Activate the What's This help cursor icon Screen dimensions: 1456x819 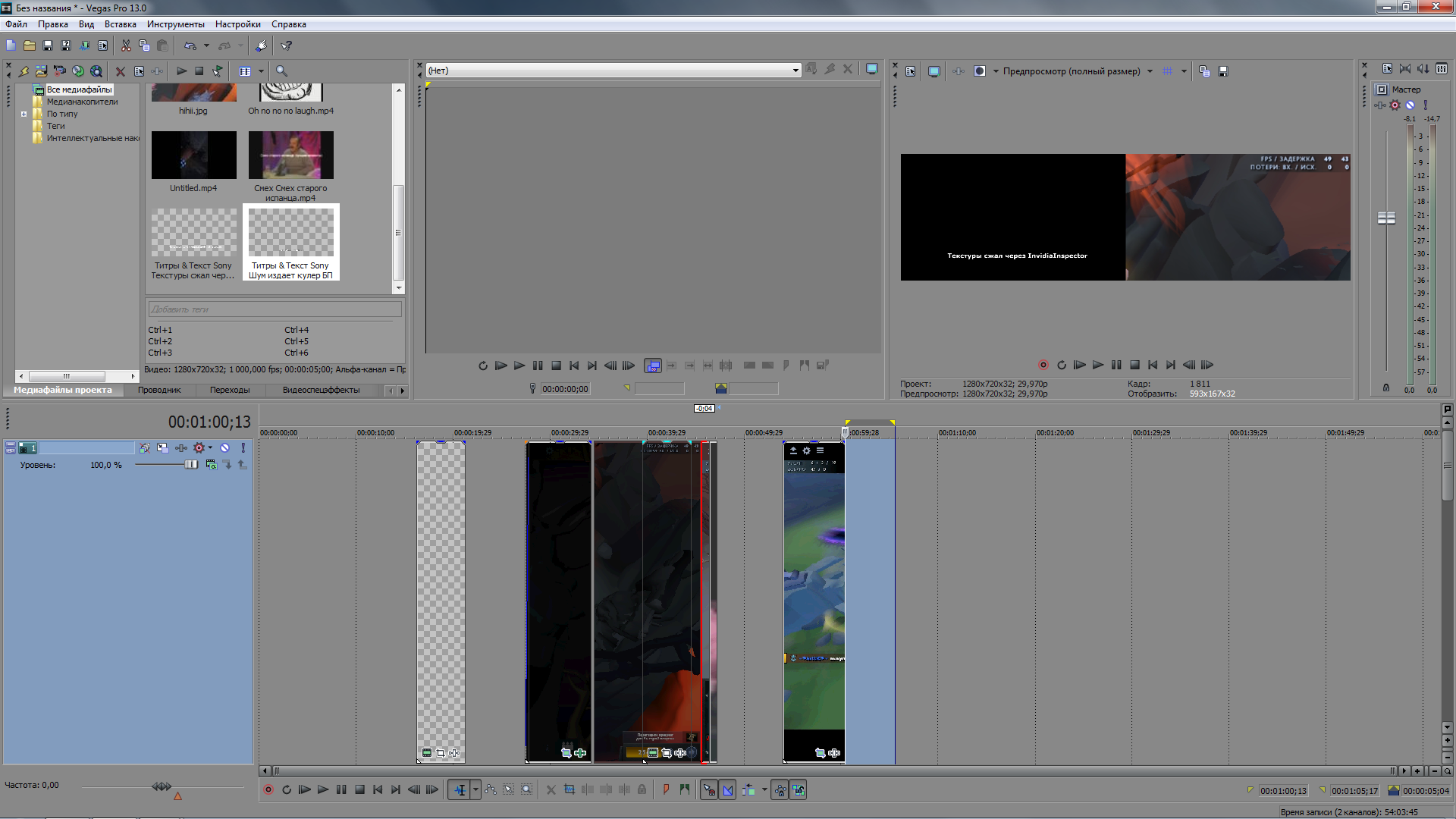[286, 45]
